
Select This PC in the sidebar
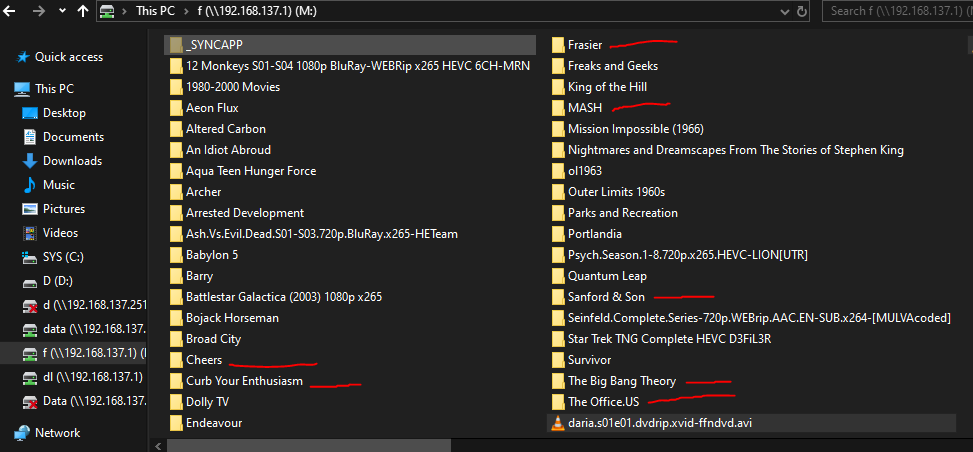click(55, 89)
